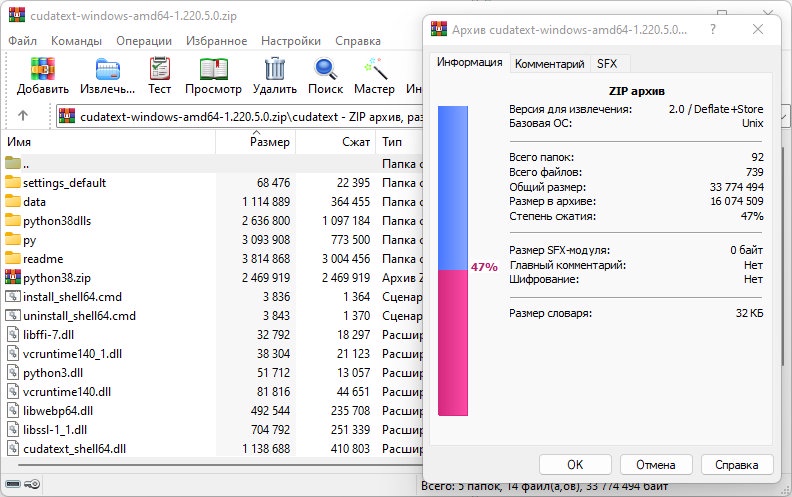Click the '2.0 / Deflate+Store' value

coord(716,109)
